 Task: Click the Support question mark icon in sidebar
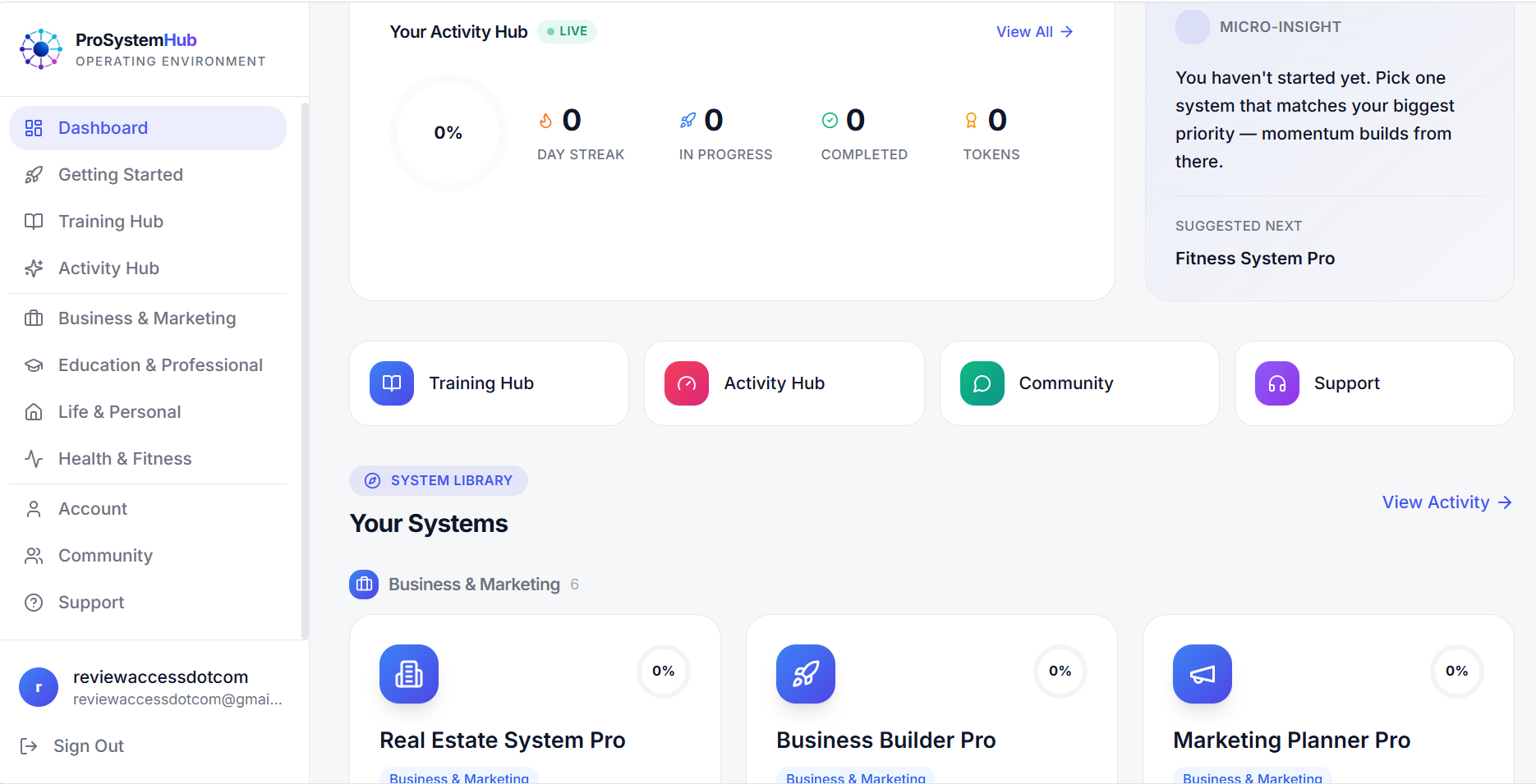pyautogui.click(x=34, y=603)
